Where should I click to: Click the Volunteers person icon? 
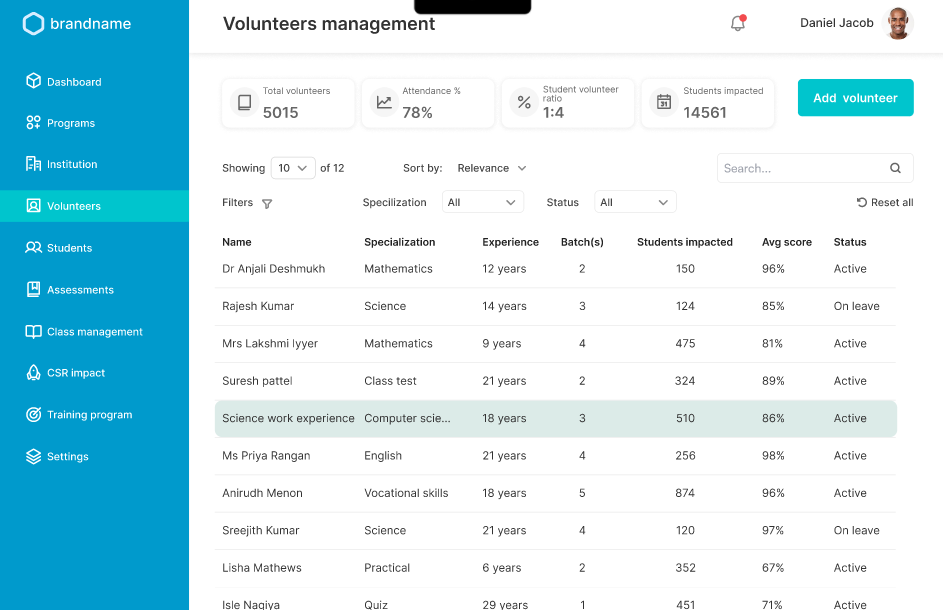(34, 206)
